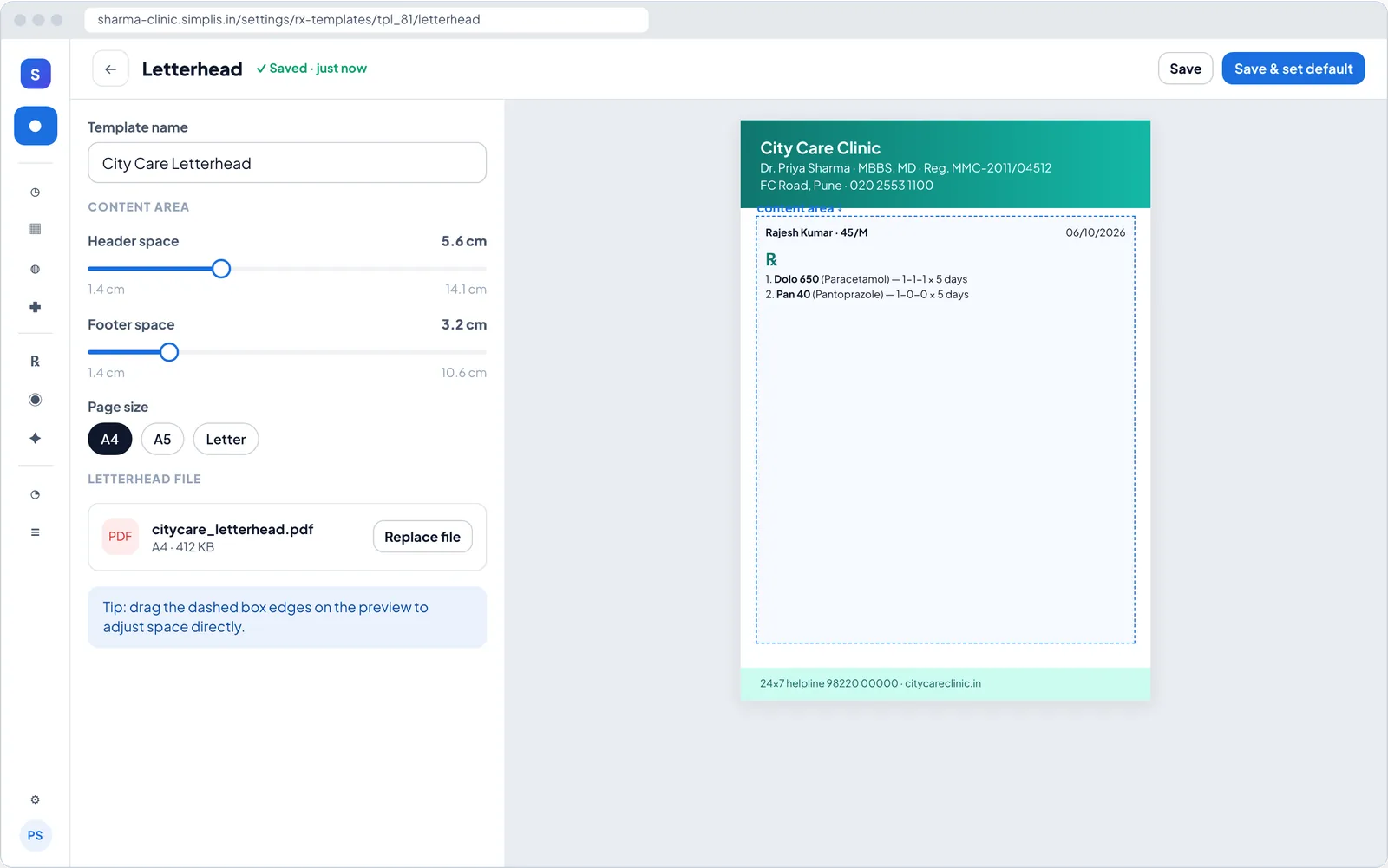
Task: Click the Header space slider handle
Action: tap(221, 269)
